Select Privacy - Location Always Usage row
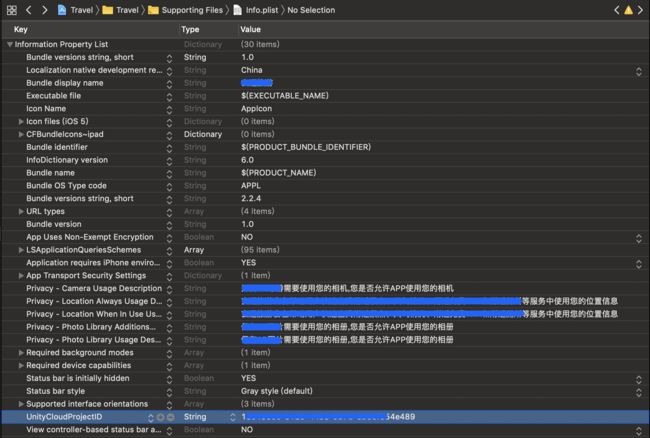 coord(325,301)
